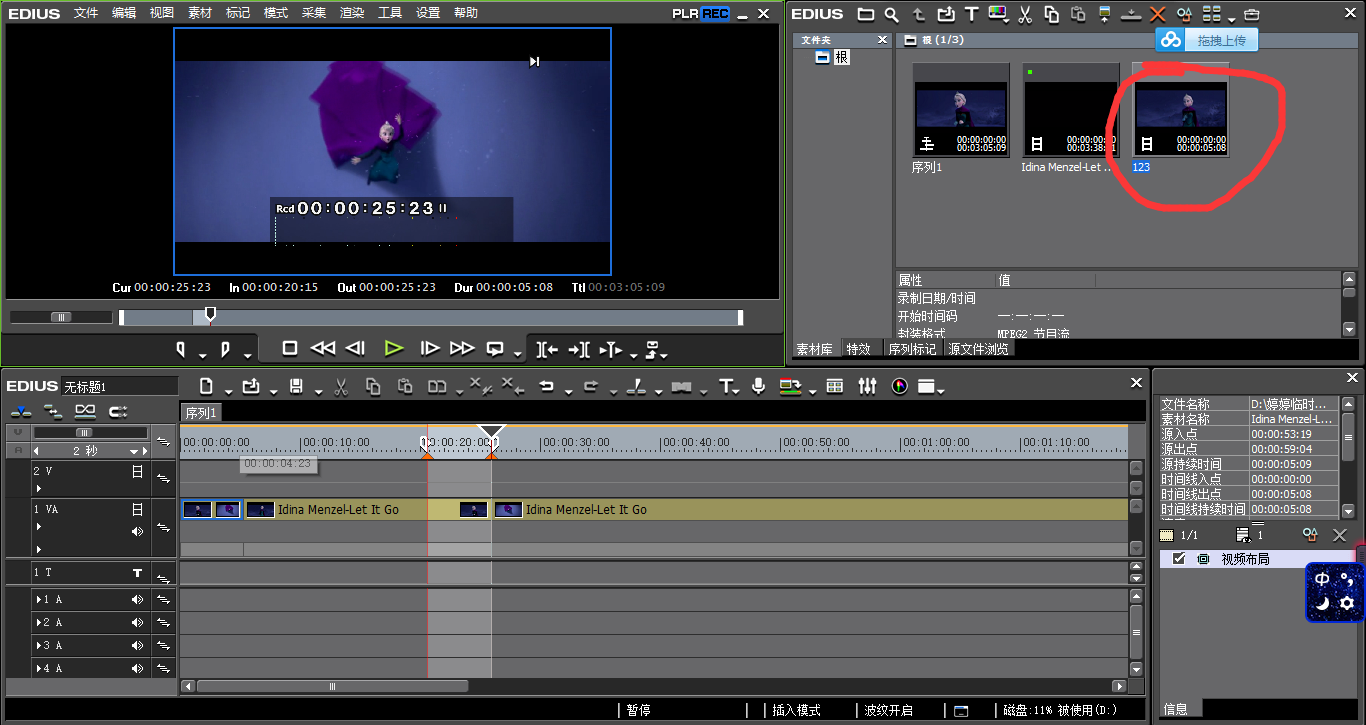Expand the 2 A audio track
Viewport: 1366px width, 725px height.
[38, 623]
